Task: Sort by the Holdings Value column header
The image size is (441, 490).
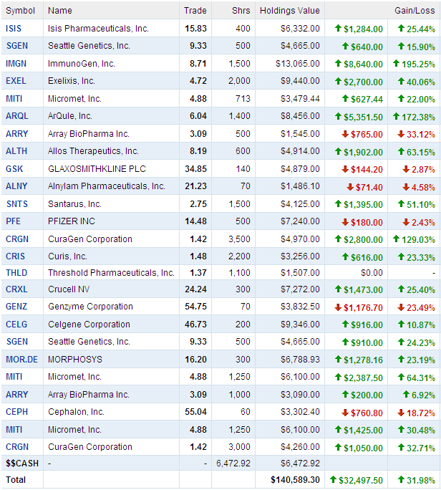Action: pos(290,11)
